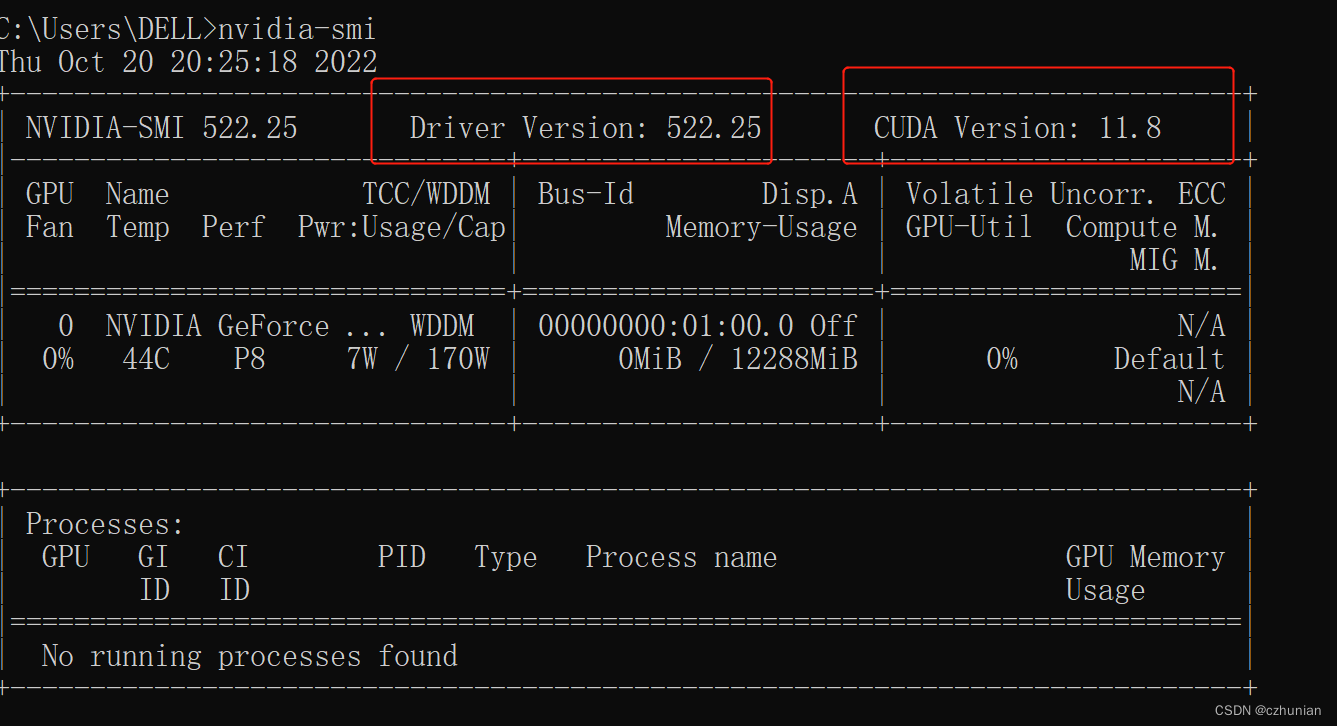Click the 'Compute M.' header text
1337x726 pixels.
1142,227
